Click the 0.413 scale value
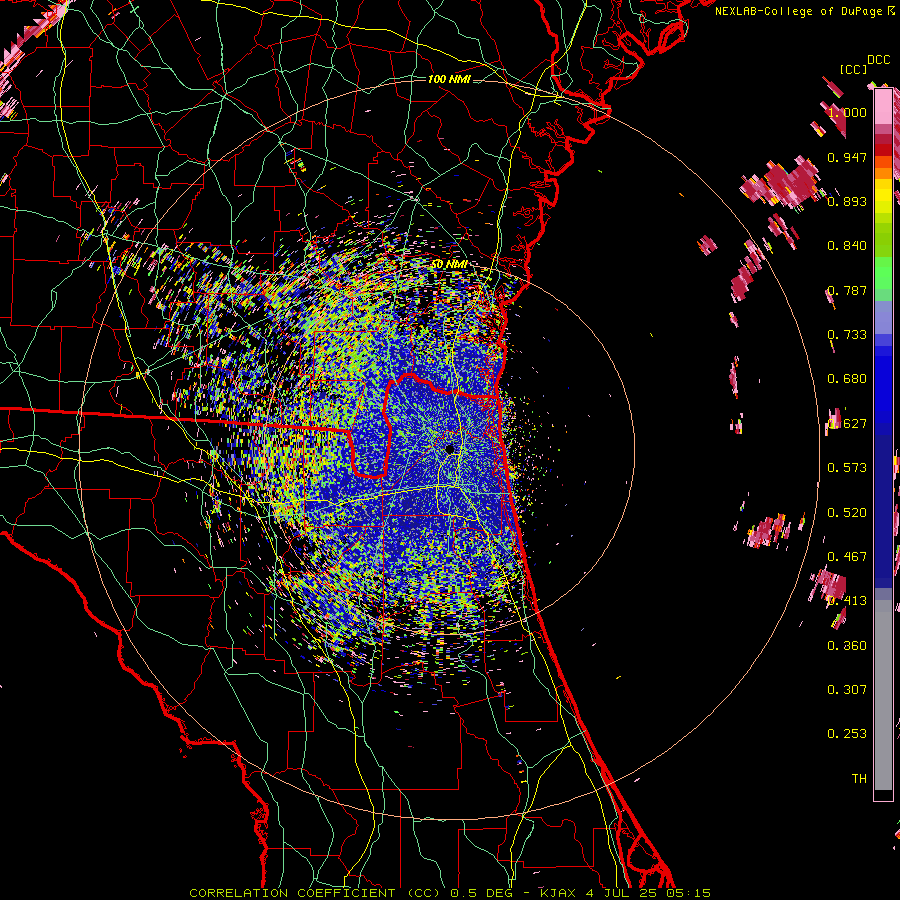This screenshot has width=900, height=900. pos(847,601)
